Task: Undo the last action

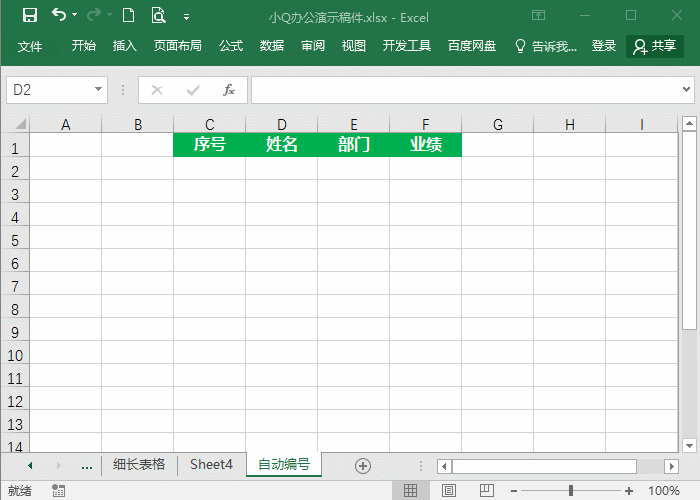Action: 58,15
